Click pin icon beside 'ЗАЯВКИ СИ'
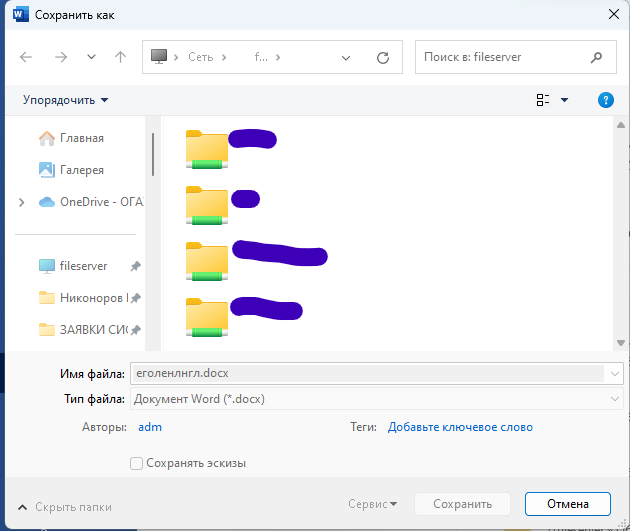The image size is (630, 531). (136, 330)
